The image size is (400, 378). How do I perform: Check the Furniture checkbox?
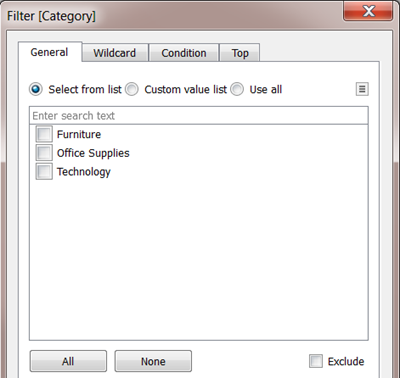pyautogui.click(x=44, y=134)
